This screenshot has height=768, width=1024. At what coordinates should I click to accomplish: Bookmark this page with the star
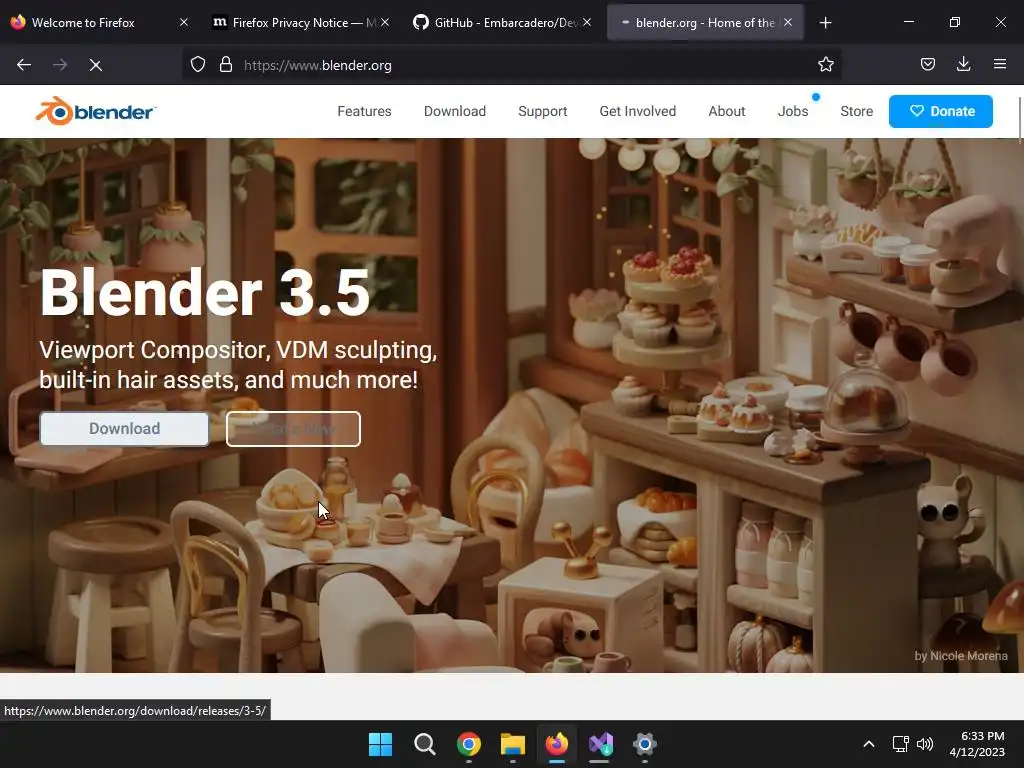tap(825, 65)
